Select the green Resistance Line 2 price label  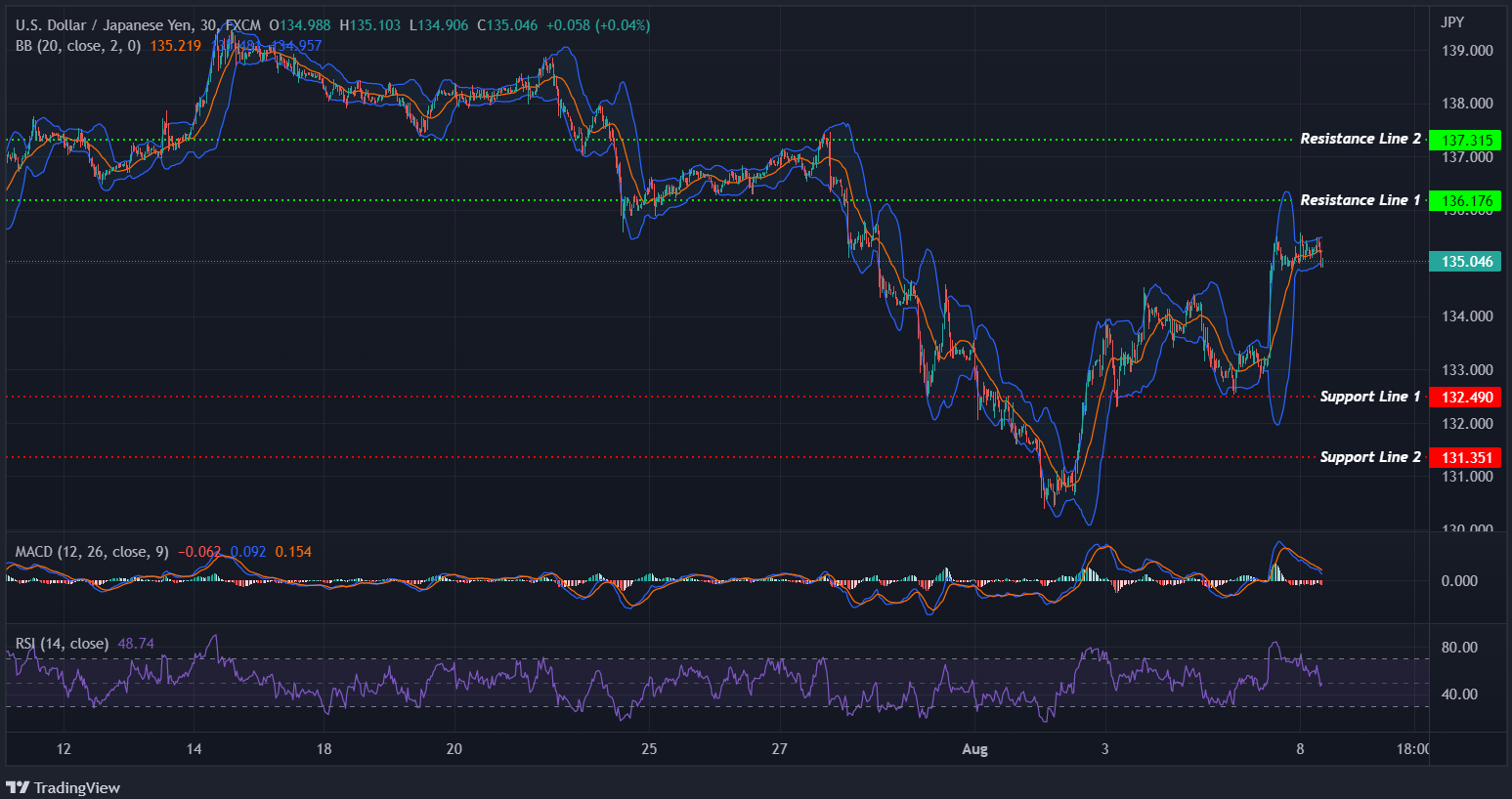[x=1463, y=139]
